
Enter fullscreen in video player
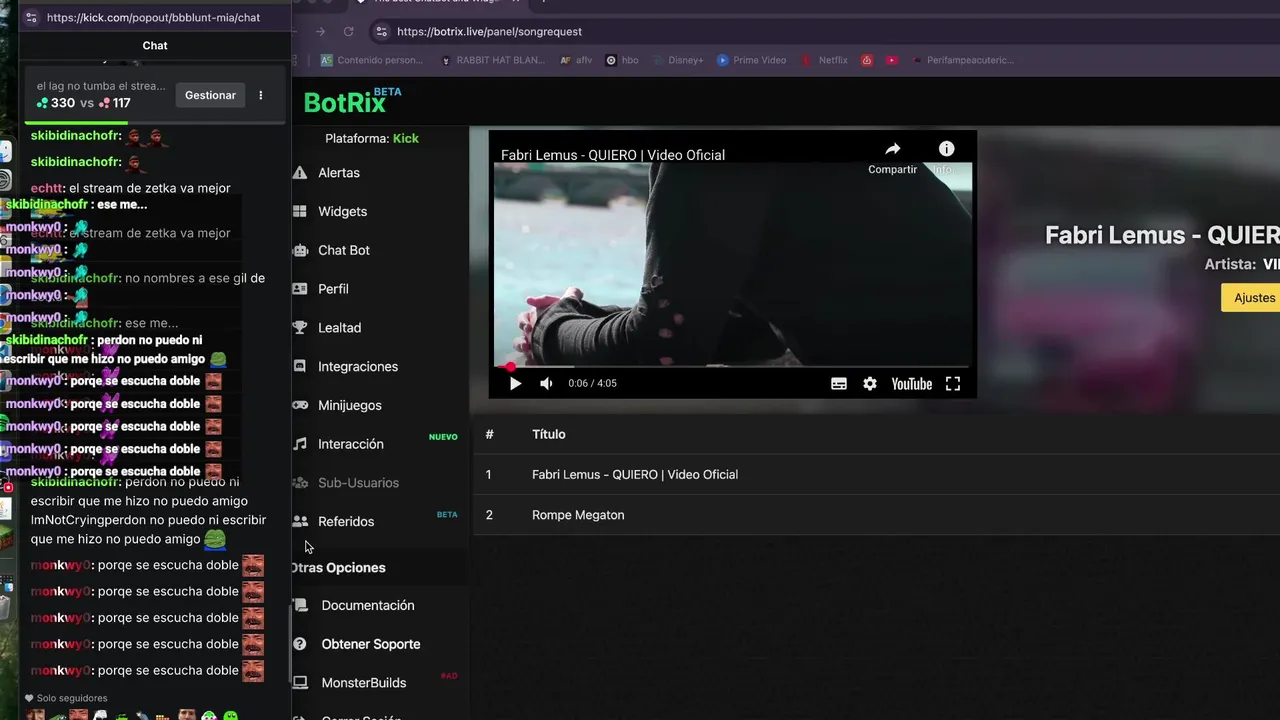(953, 384)
